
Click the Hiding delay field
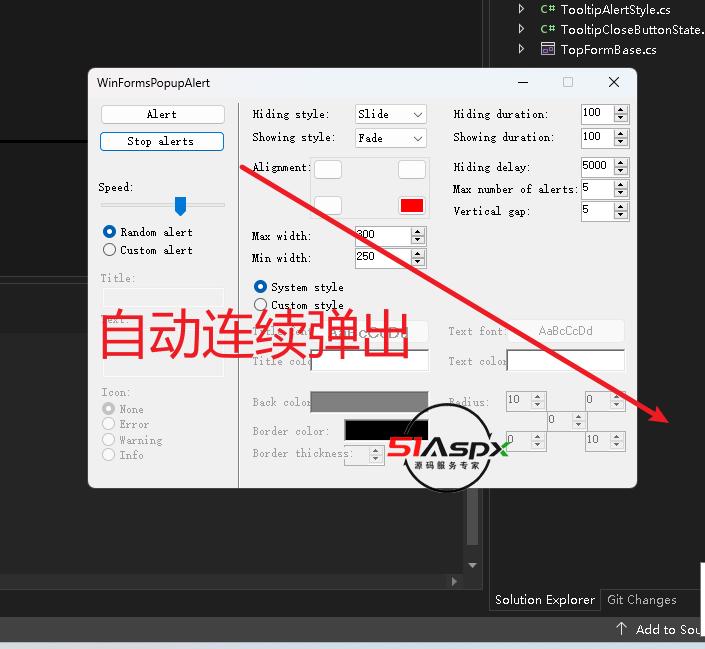tap(597, 167)
